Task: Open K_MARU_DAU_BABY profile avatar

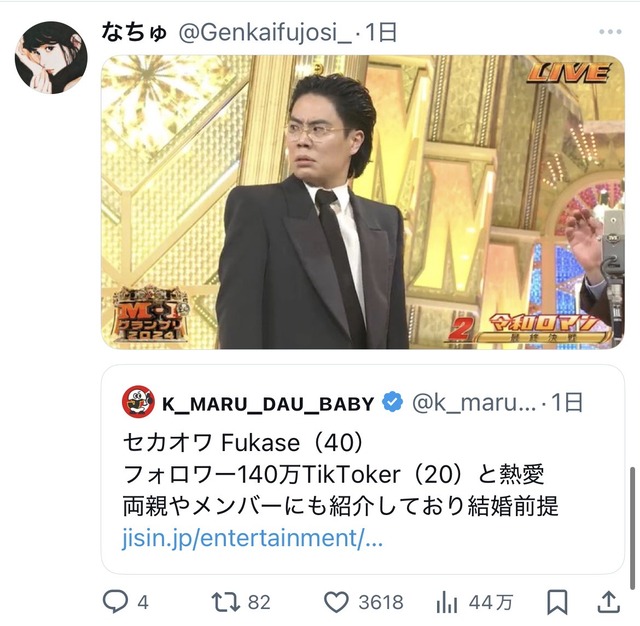Action: coord(138,402)
